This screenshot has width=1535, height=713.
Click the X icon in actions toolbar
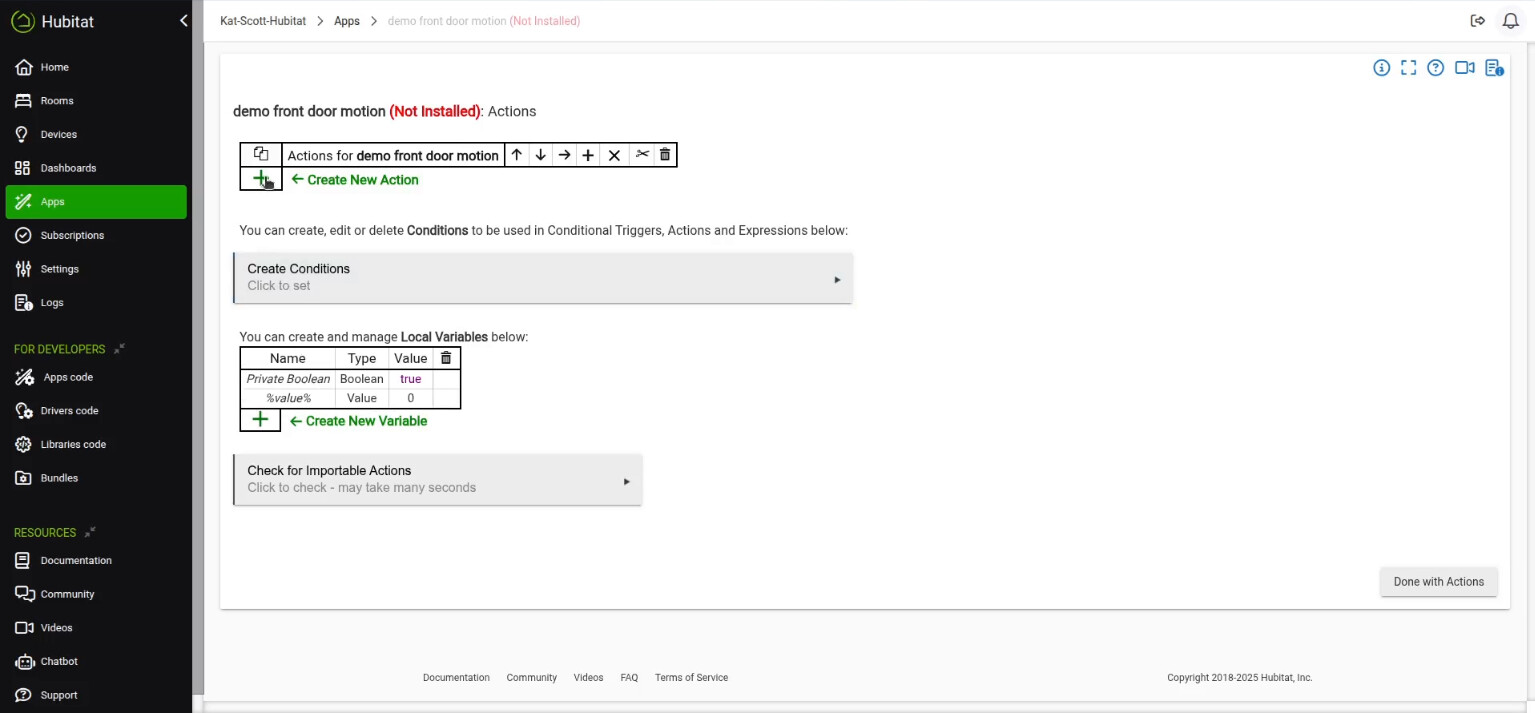pos(614,155)
